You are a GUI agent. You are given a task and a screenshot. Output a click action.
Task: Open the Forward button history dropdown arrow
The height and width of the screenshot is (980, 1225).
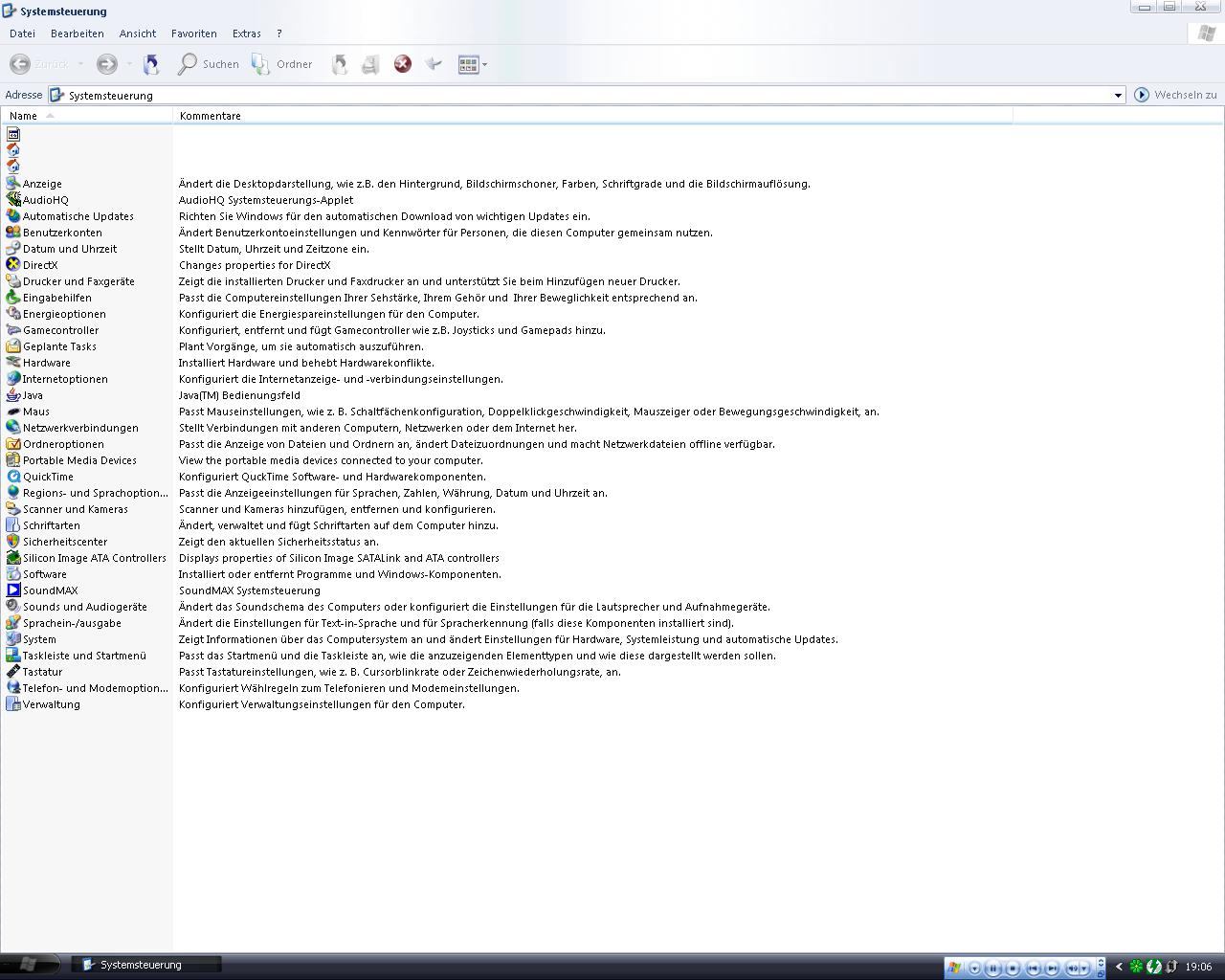tap(129, 64)
